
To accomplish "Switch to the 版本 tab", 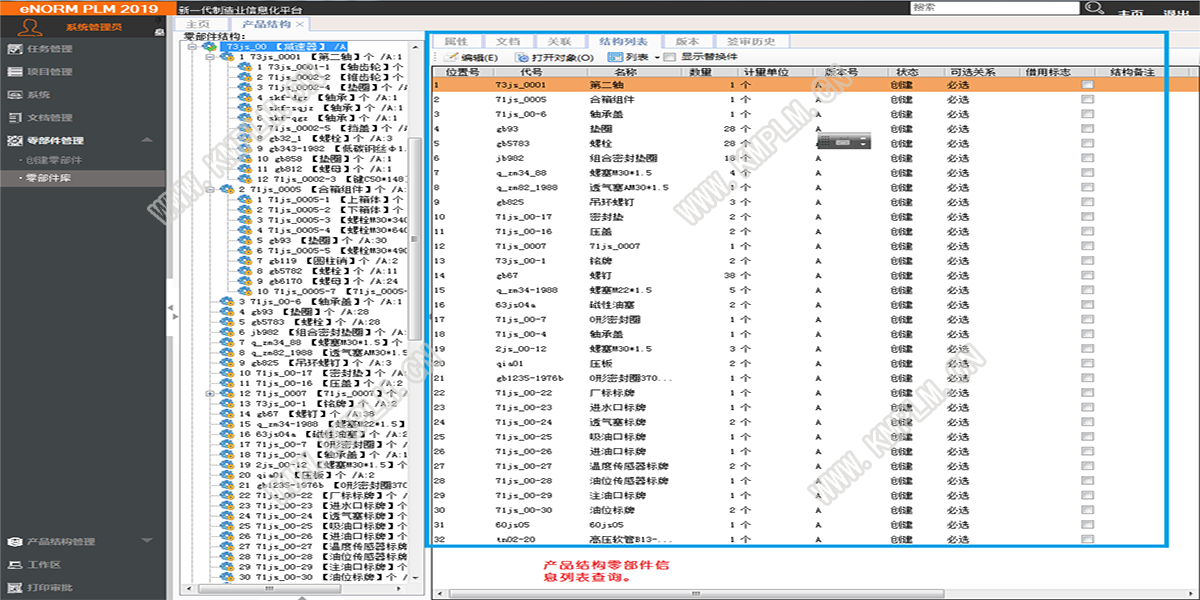I will click(688, 42).
